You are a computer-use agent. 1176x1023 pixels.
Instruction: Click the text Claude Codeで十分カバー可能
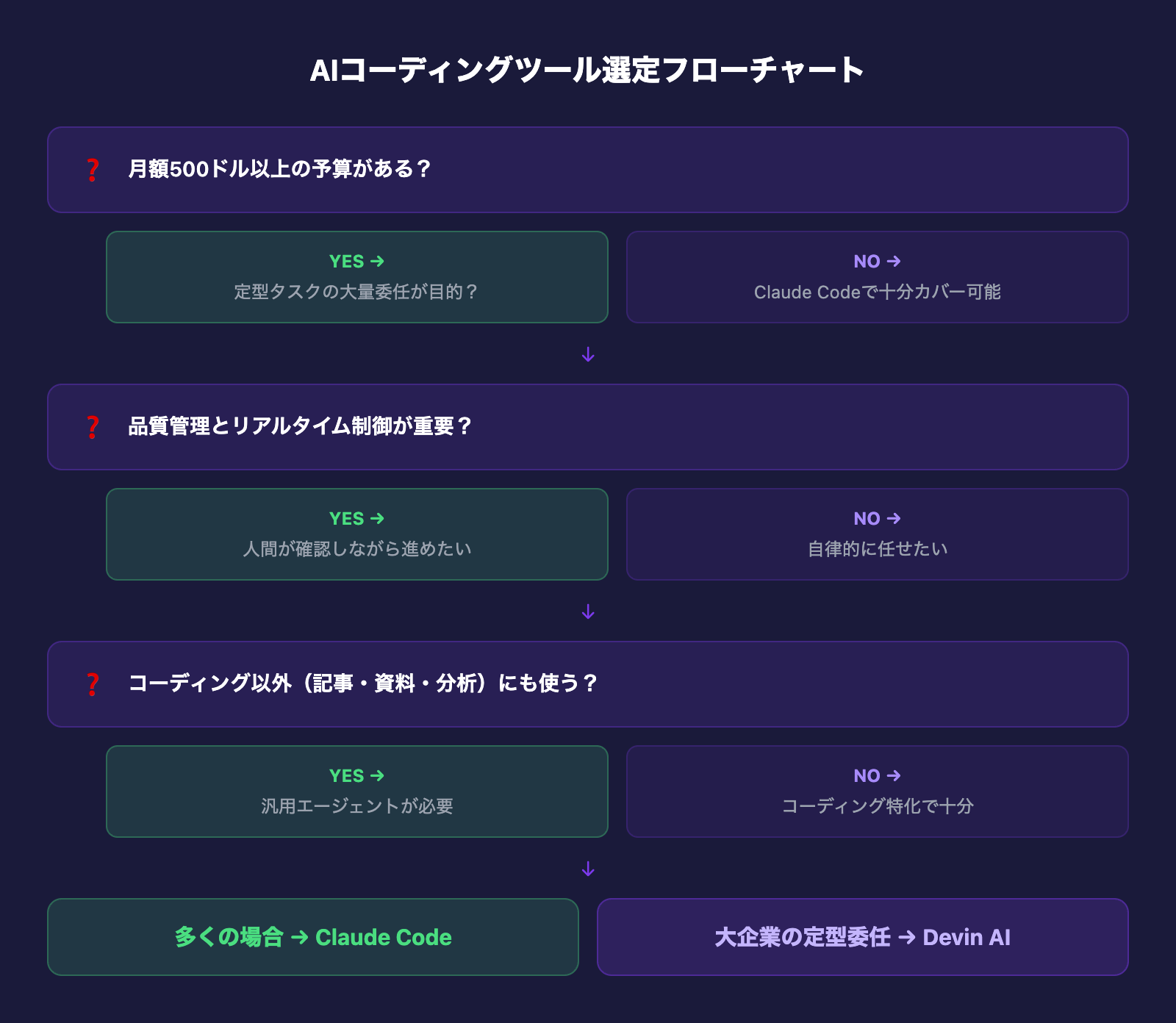pyautogui.click(x=877, y=292)
